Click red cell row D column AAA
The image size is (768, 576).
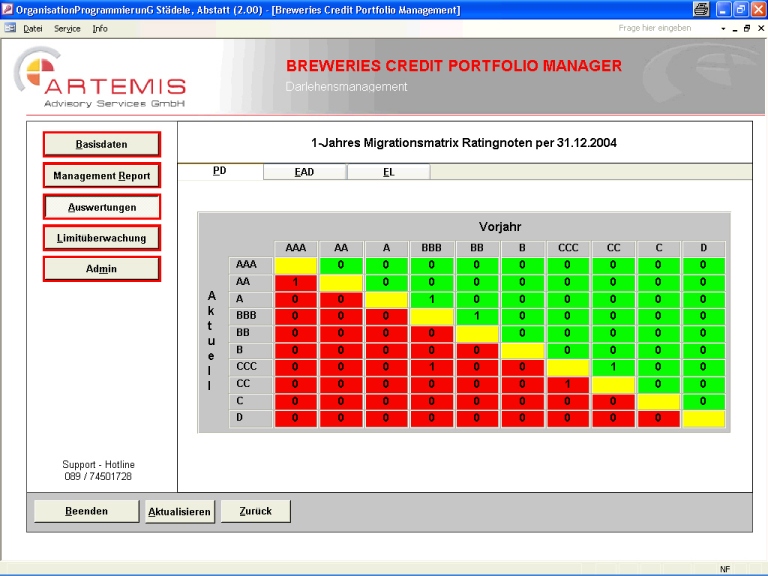(295, 418)
